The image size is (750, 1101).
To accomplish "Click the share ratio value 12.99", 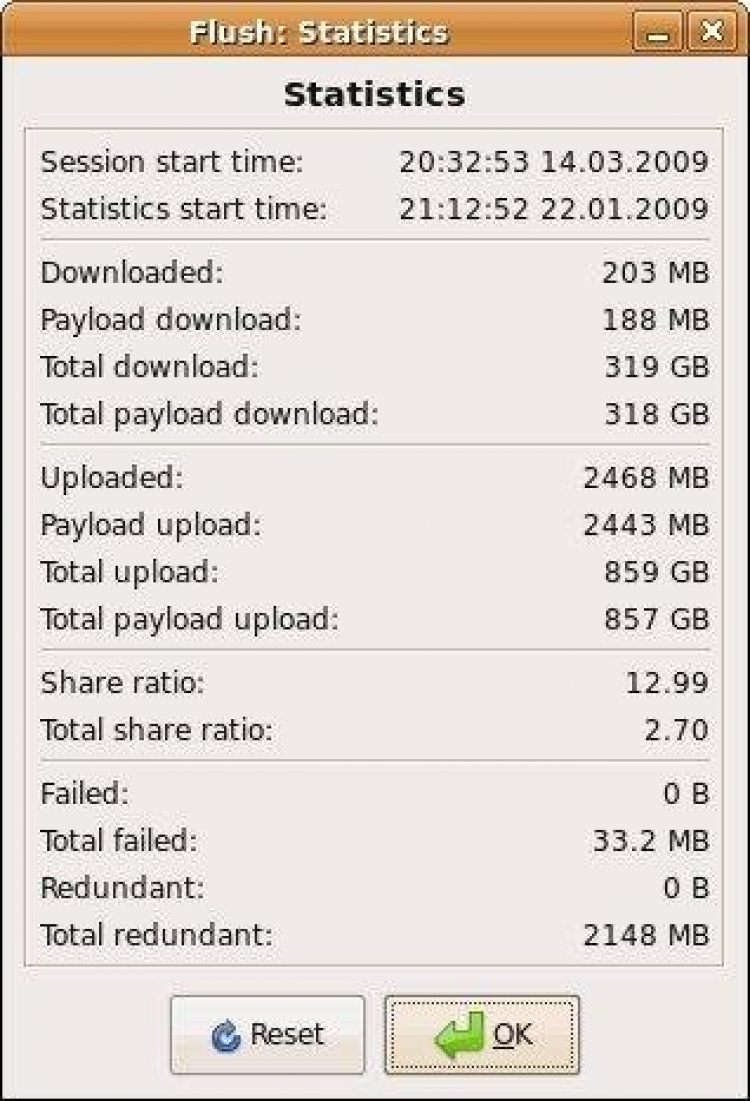I will pos(665,683).
